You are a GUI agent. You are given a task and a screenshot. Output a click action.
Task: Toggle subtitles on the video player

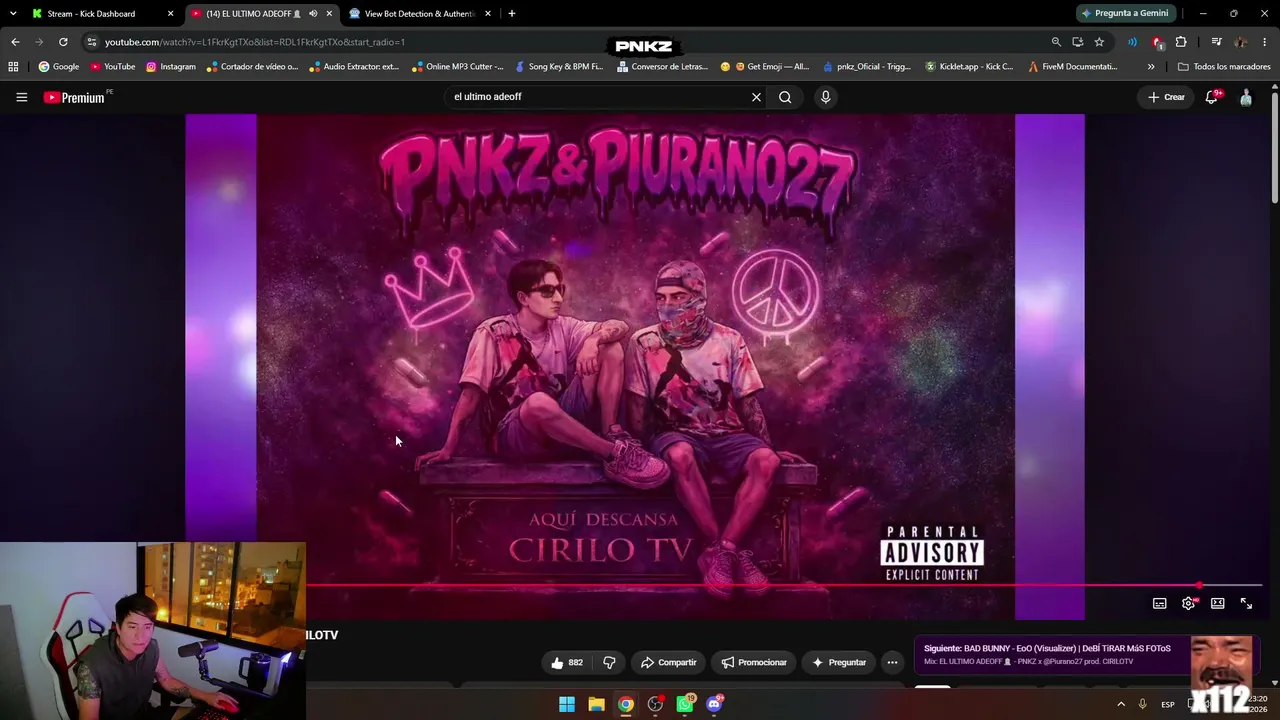[x=1159, y=603]
